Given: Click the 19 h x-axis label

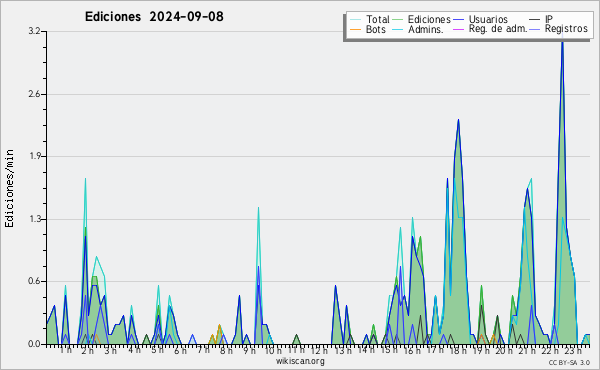Looking at the screenshot, I should tap(481, 351).
